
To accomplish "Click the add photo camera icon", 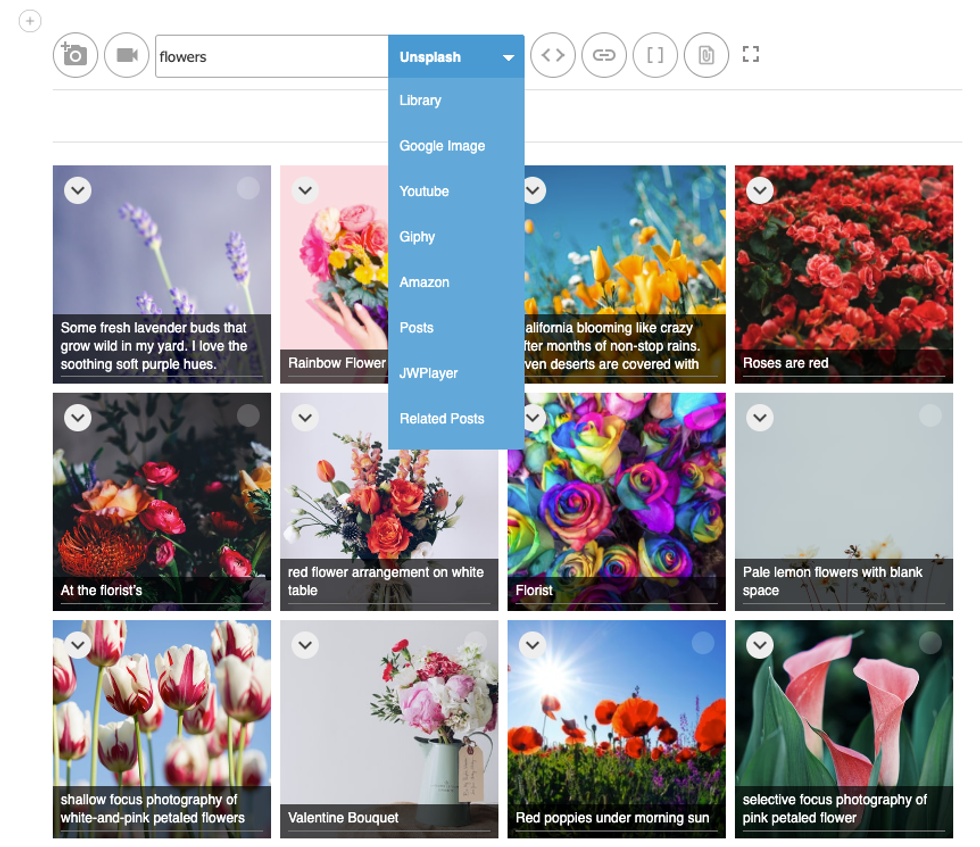I will click(x=76, y=56).
